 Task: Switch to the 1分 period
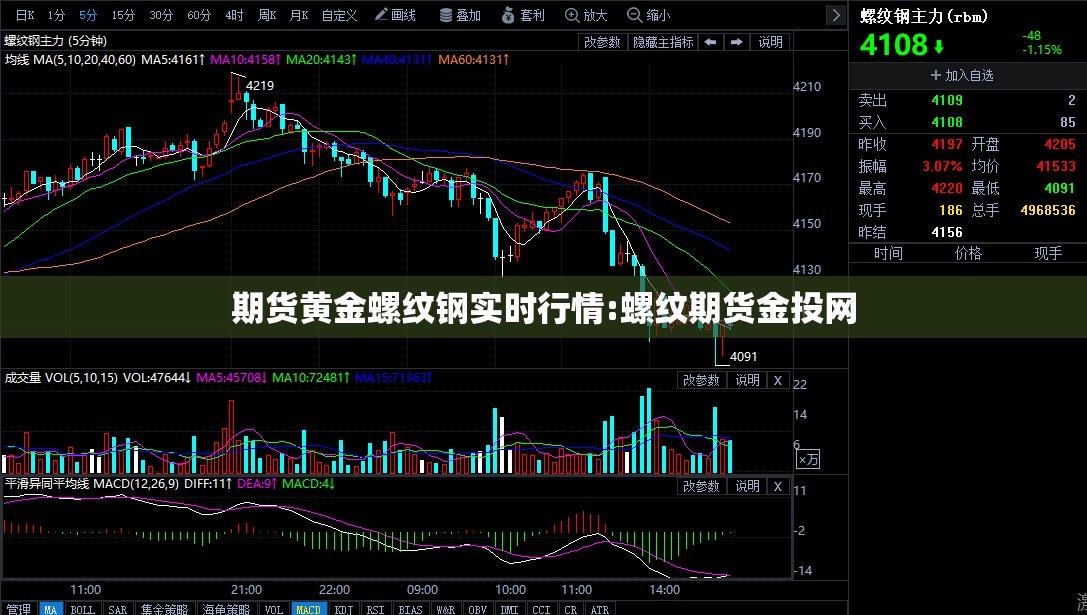click(x=56, y=15)
